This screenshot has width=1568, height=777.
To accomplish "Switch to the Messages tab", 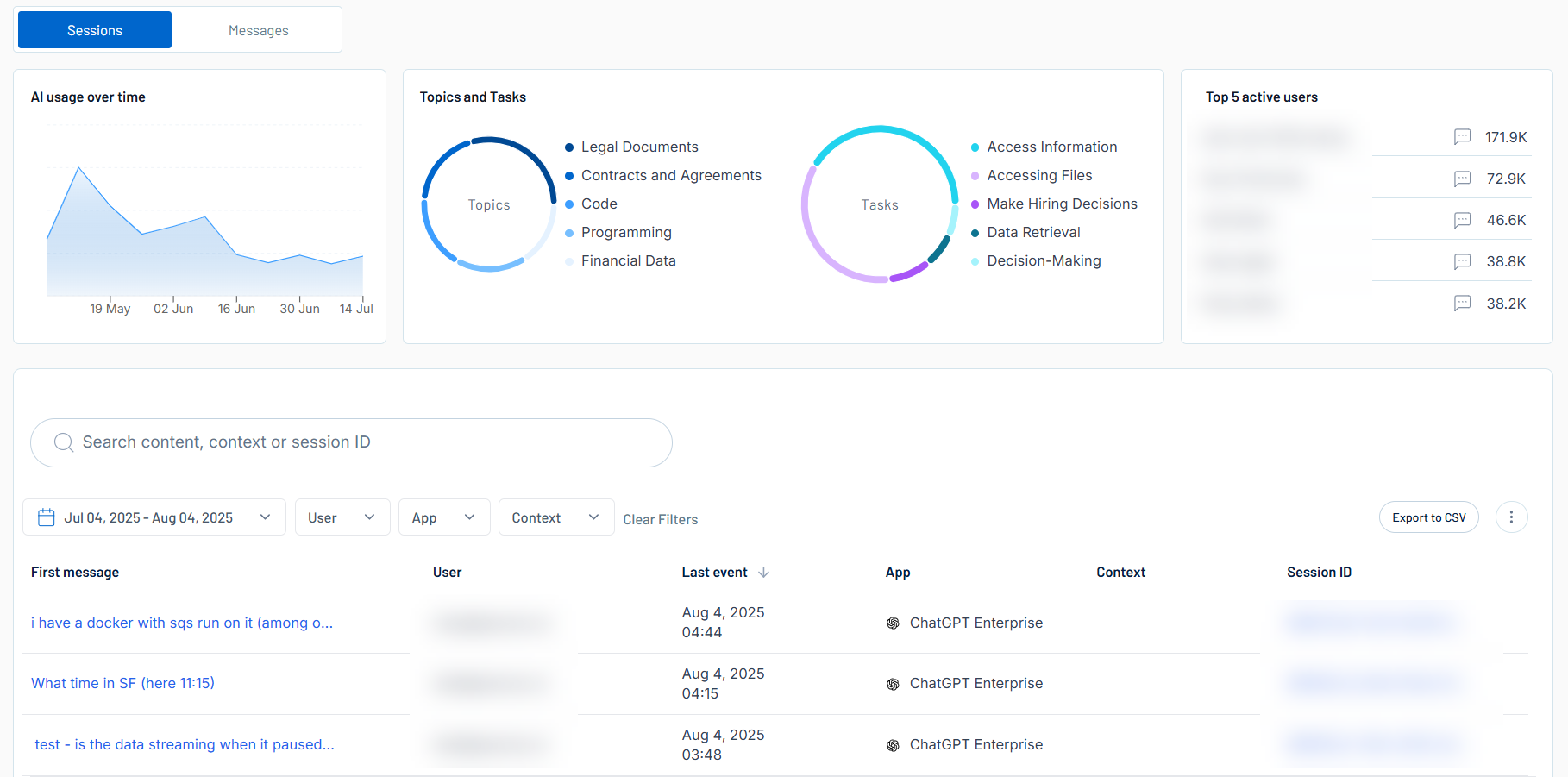I will [x=258, y=30].
